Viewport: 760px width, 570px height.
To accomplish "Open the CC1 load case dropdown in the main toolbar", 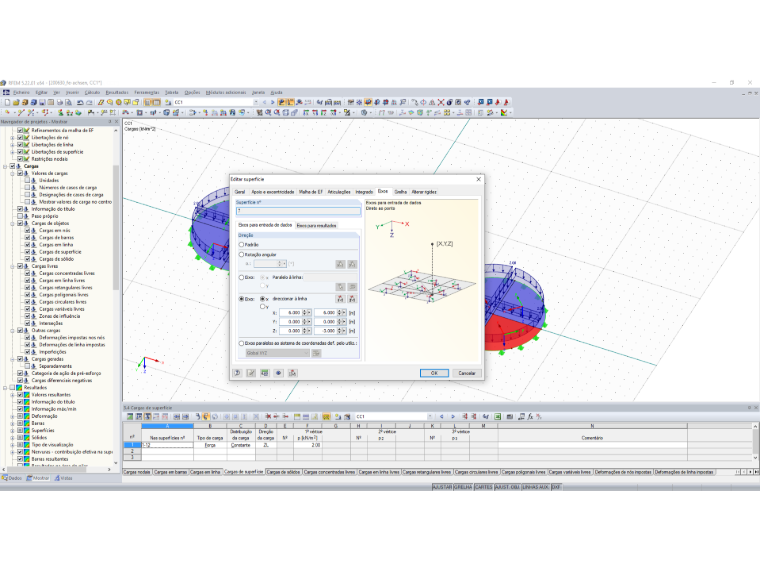I will [x=256, y=102].
